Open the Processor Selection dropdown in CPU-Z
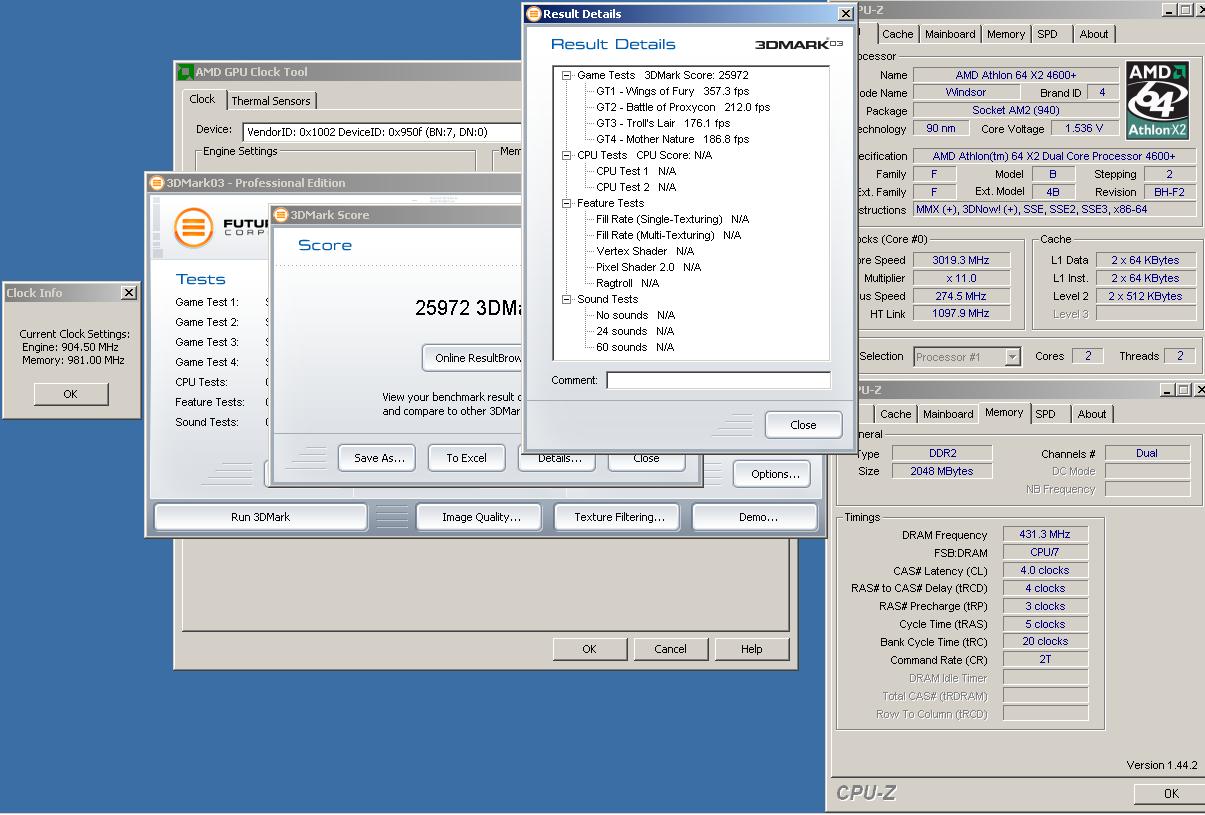Image resolution: width=1205 pixels, height=815 pixels. pos(1012,357)
